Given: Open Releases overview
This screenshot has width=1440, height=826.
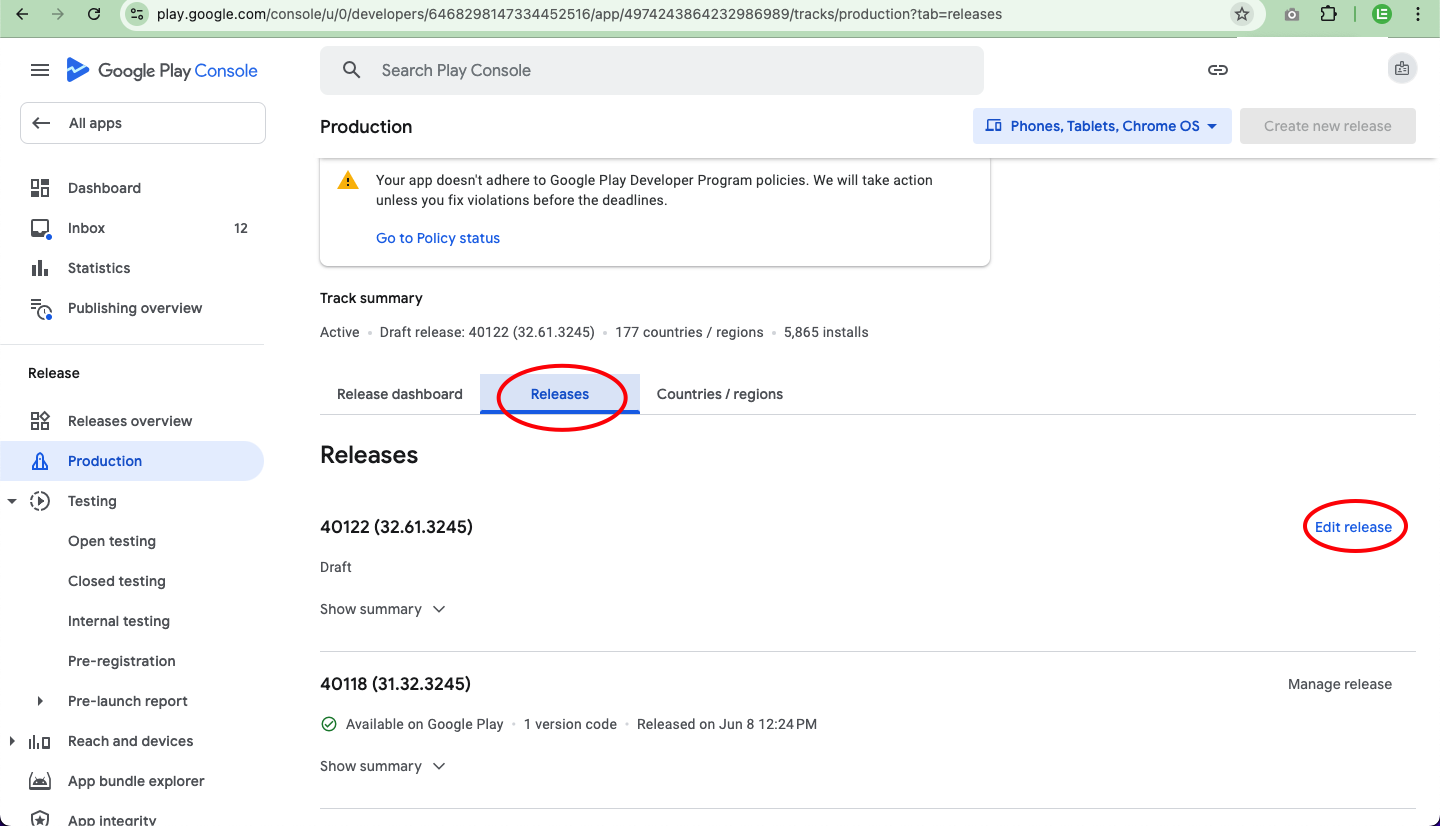Looking at the screenshot, I should [132, 421].
